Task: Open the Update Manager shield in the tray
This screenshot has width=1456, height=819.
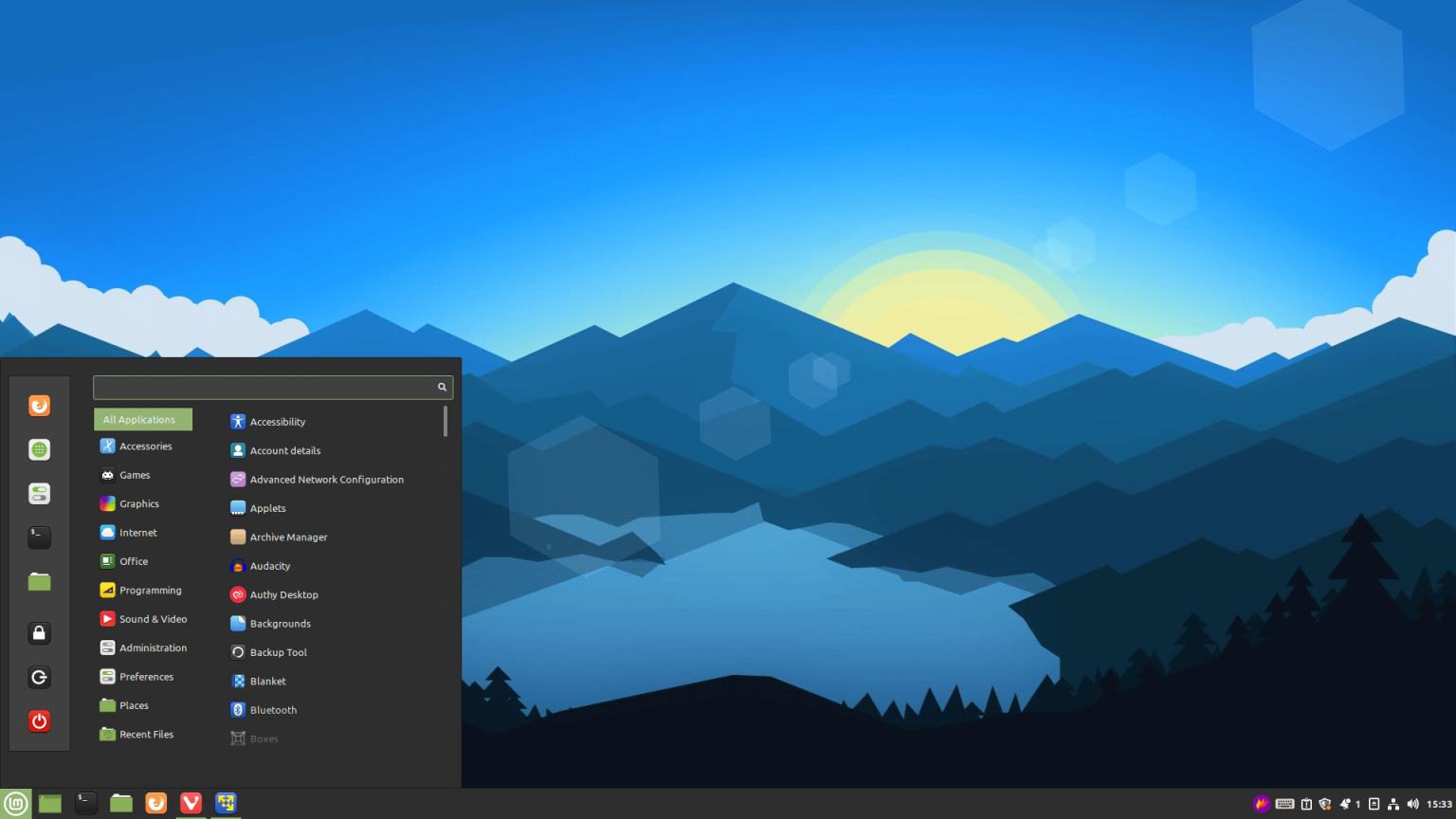Action: [1323, 803]
